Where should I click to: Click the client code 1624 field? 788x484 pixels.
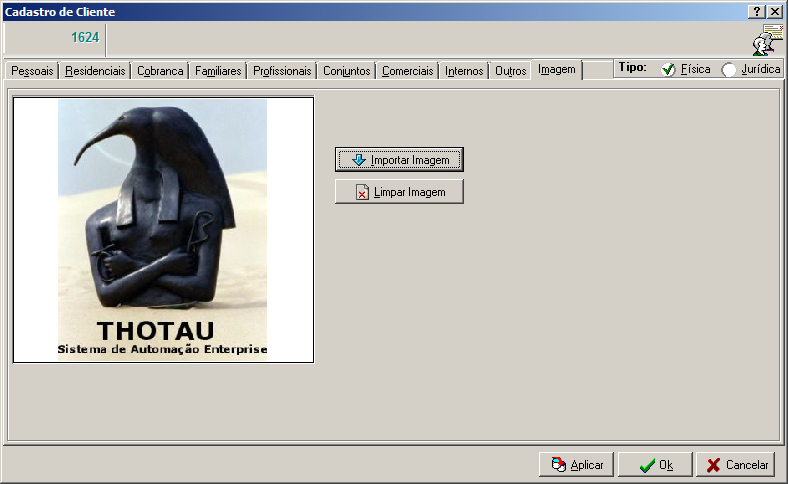pos(55,38)
